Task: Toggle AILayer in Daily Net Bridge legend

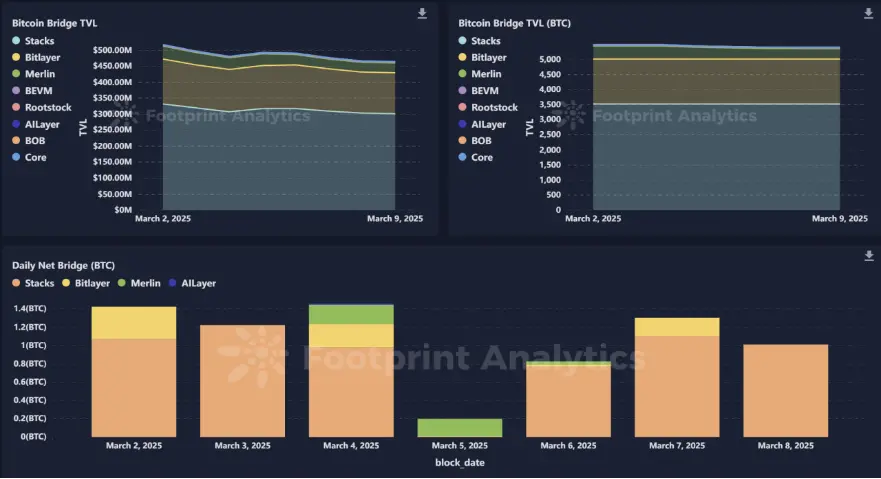Action: (x=192, y=284)
